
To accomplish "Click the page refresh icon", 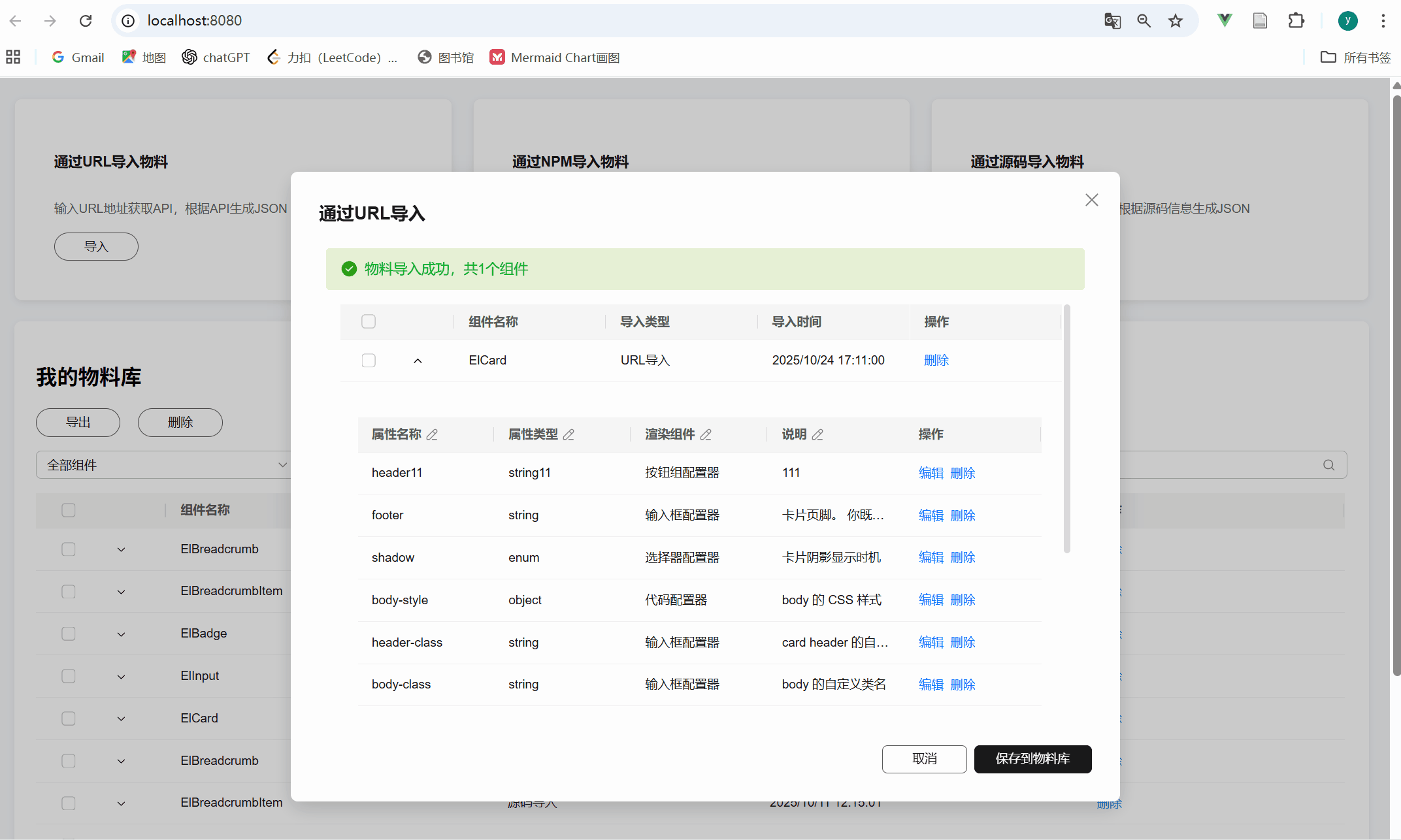I will point(86,20).
